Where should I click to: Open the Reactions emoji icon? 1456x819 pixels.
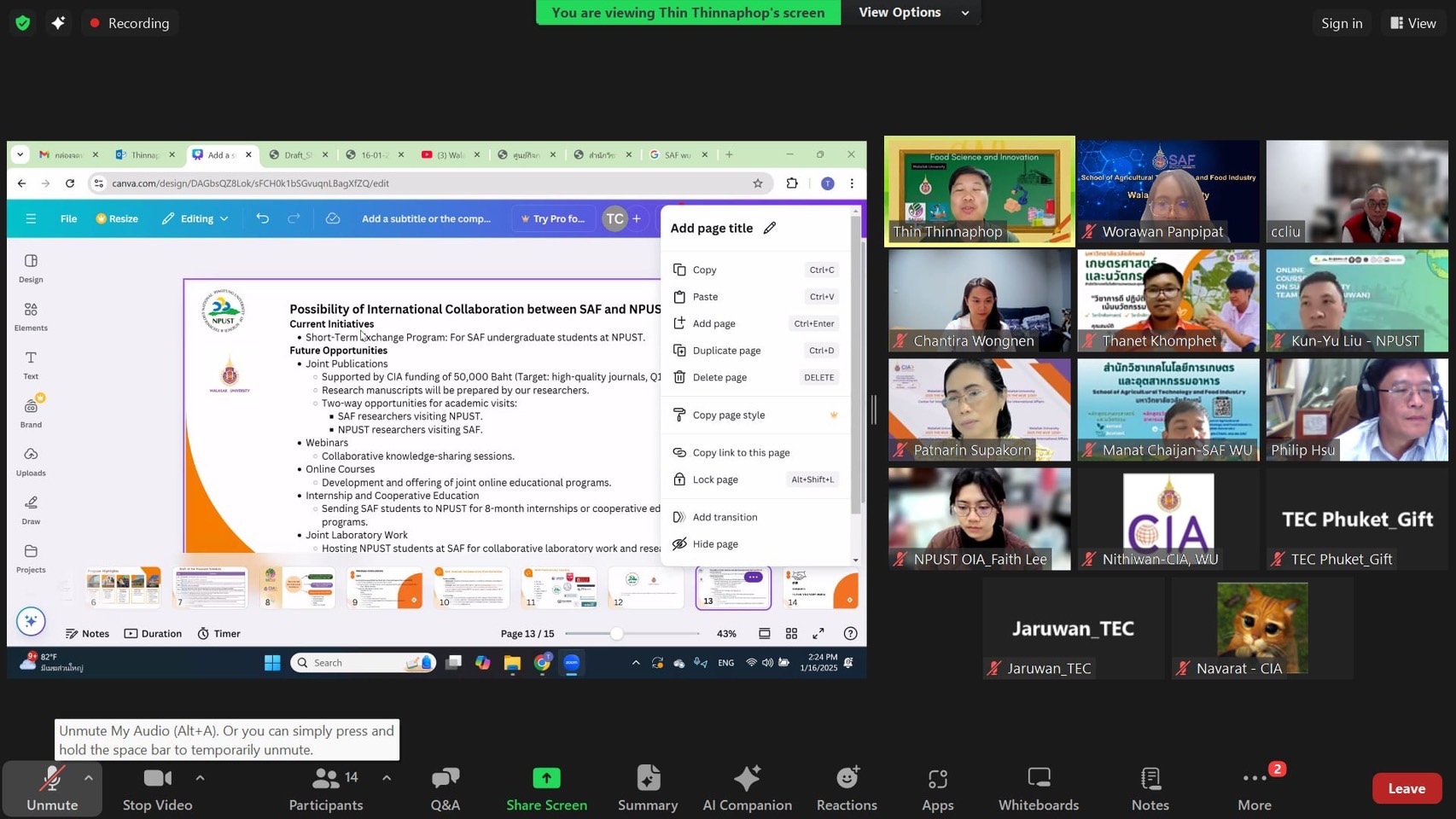click(847, 779)
